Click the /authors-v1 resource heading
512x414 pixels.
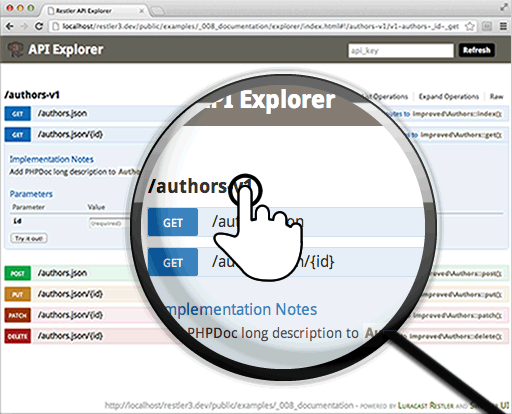[x=32, y=95]
